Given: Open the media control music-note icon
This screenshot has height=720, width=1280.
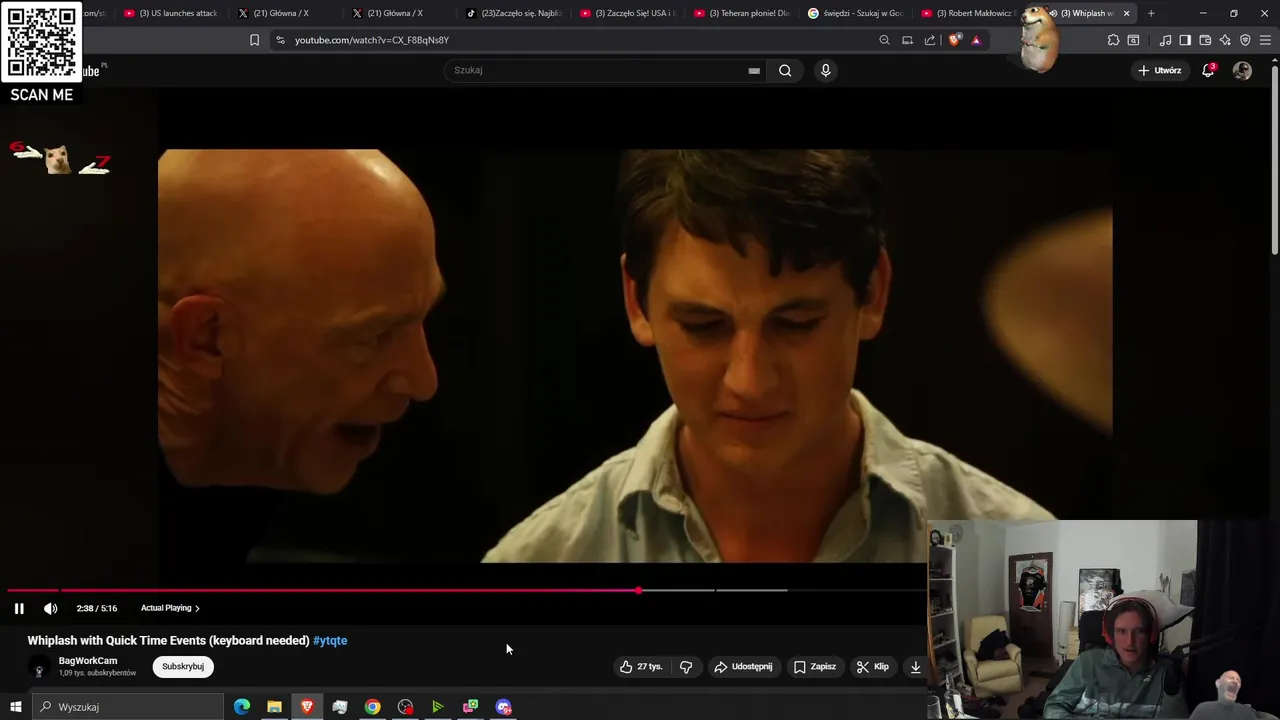Looking at the screenshot, I should [x=1165, y=40].
